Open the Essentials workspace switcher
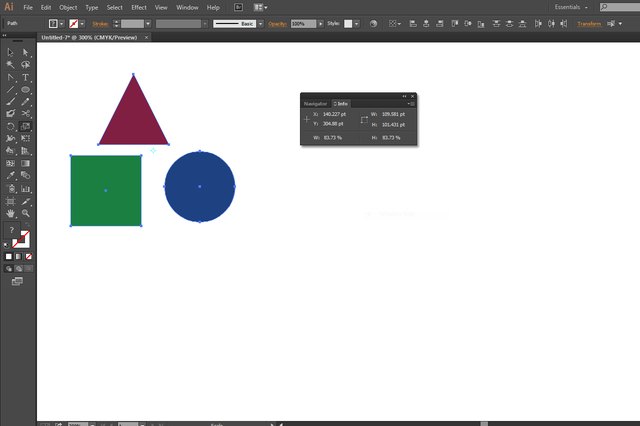 point(571,7)
